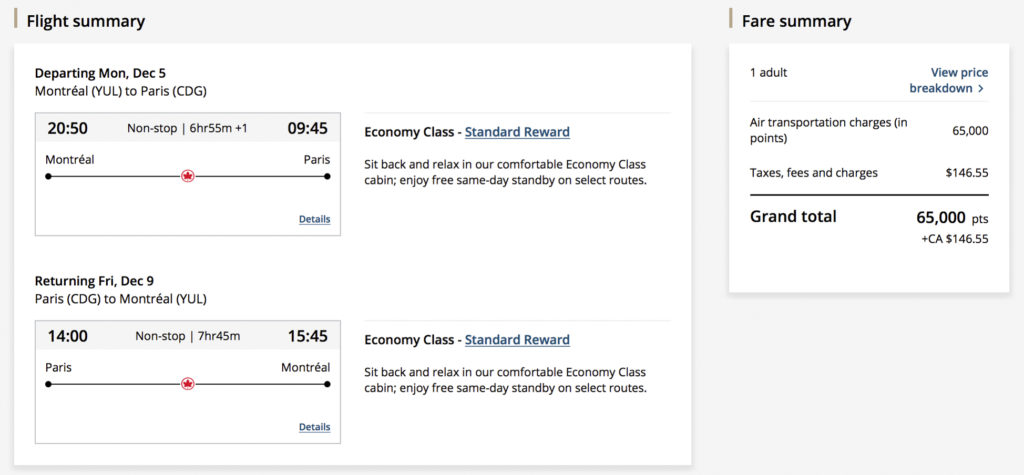Click the chevron arrow beside price breakdown
The image size is (1024, 475).
tap(981, 89)
